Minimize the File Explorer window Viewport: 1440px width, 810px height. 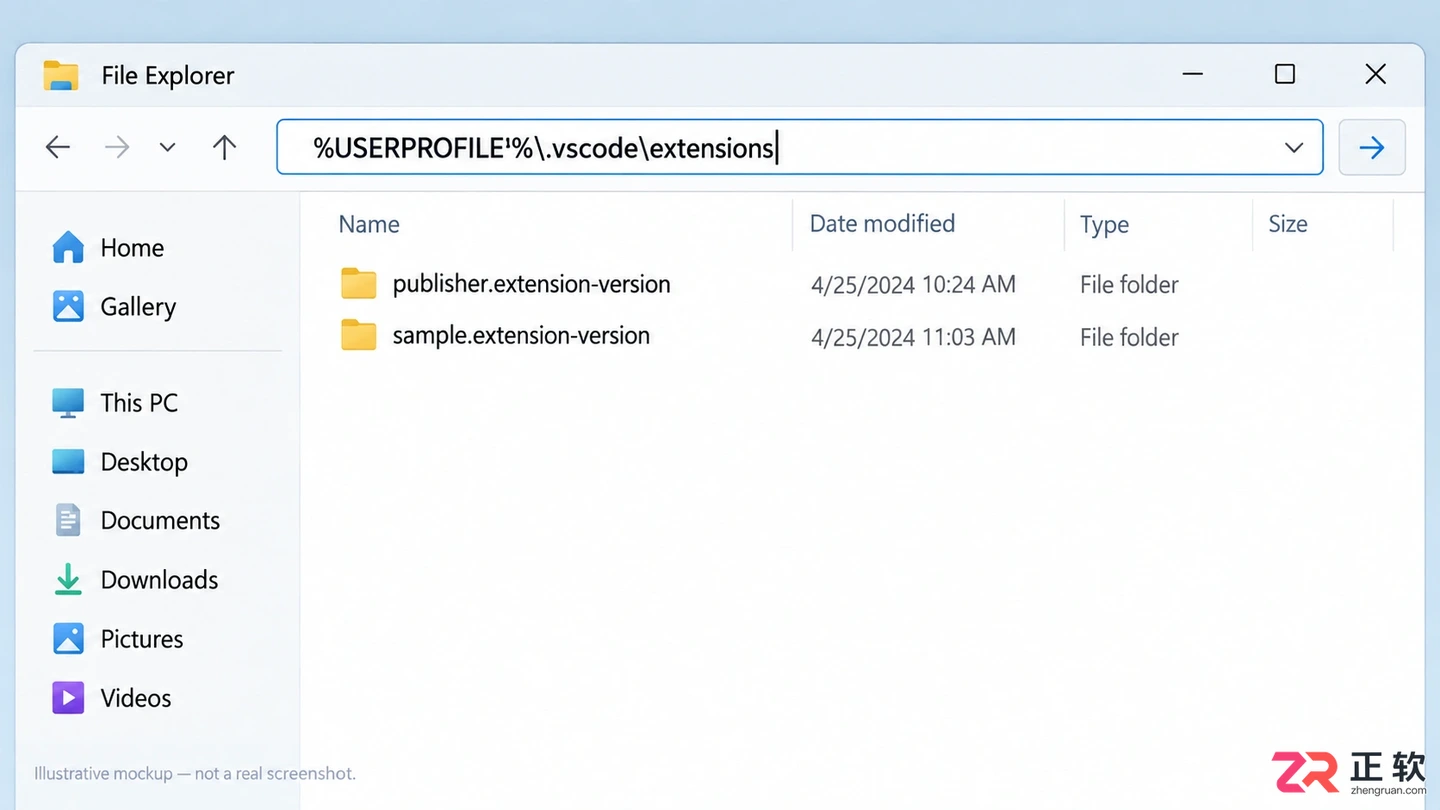click(x=1192, y=74)
